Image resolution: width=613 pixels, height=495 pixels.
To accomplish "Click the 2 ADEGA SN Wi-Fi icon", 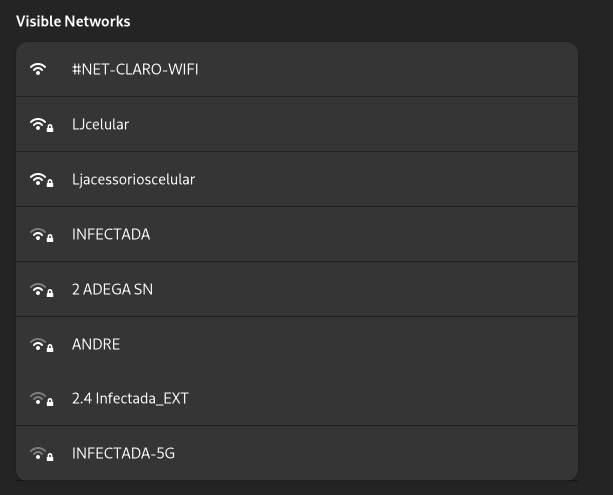I will (41, 290).
